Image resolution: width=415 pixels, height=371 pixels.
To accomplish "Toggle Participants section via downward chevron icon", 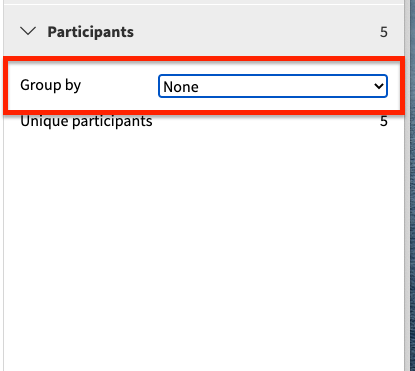I will click(28, 32).
